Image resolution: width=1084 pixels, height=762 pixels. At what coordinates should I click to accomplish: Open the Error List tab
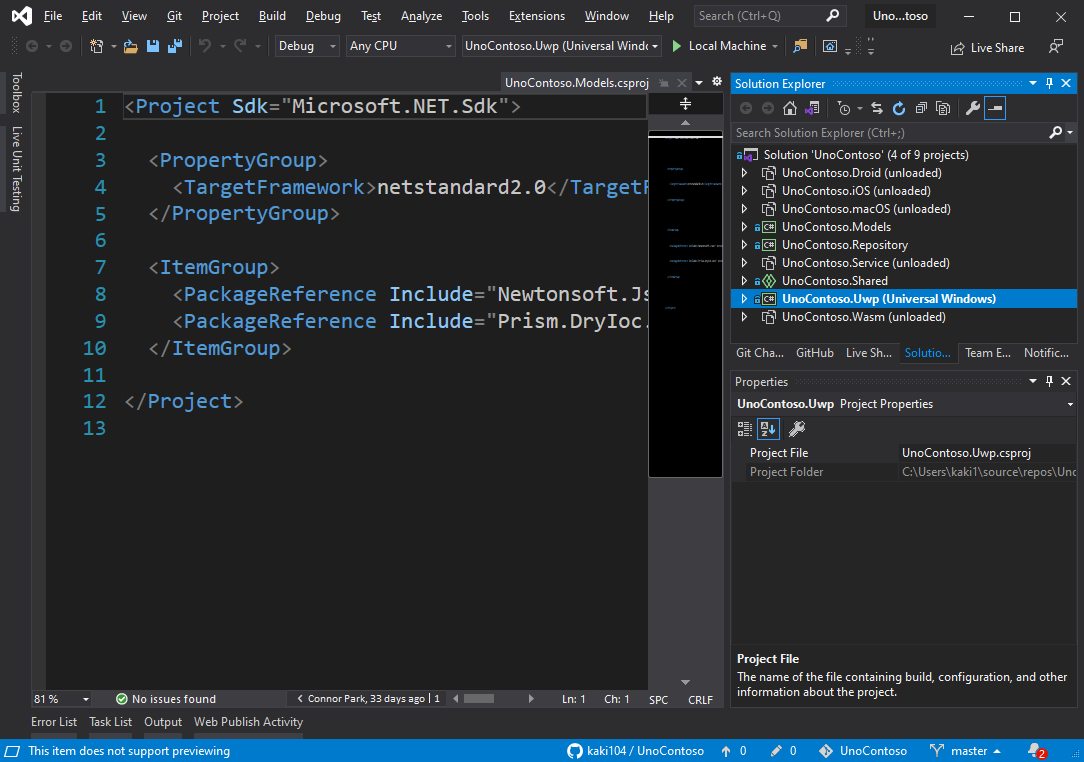54,722
